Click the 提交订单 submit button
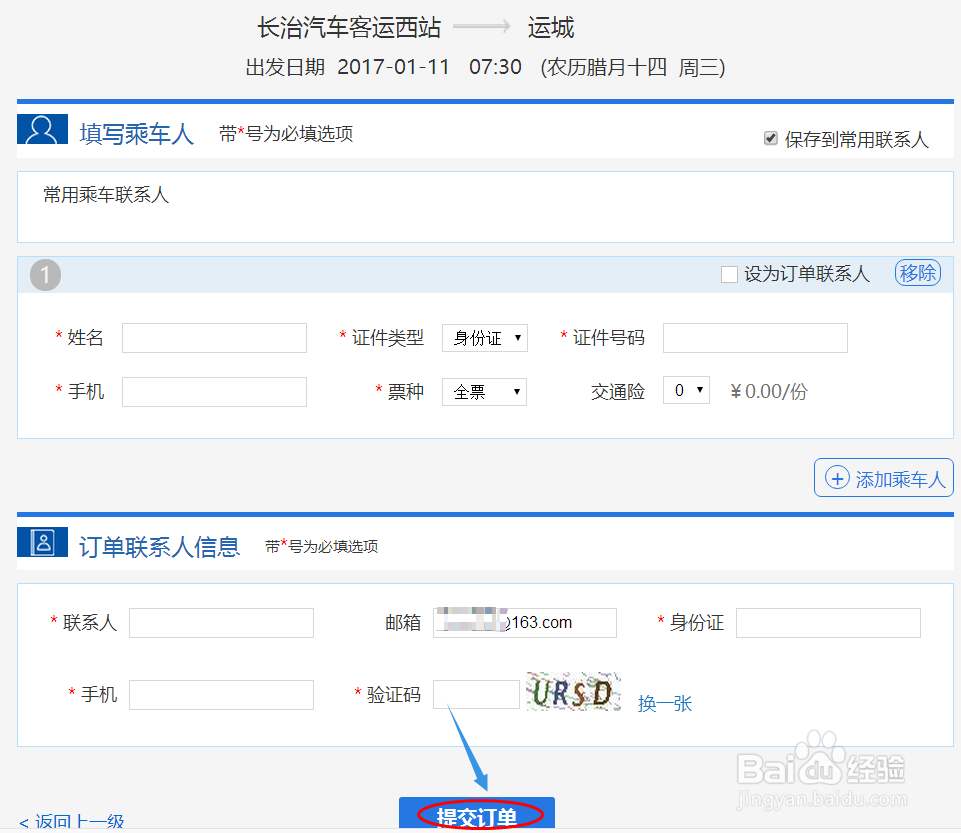This screenshot has height=833, width=961. 478,813
